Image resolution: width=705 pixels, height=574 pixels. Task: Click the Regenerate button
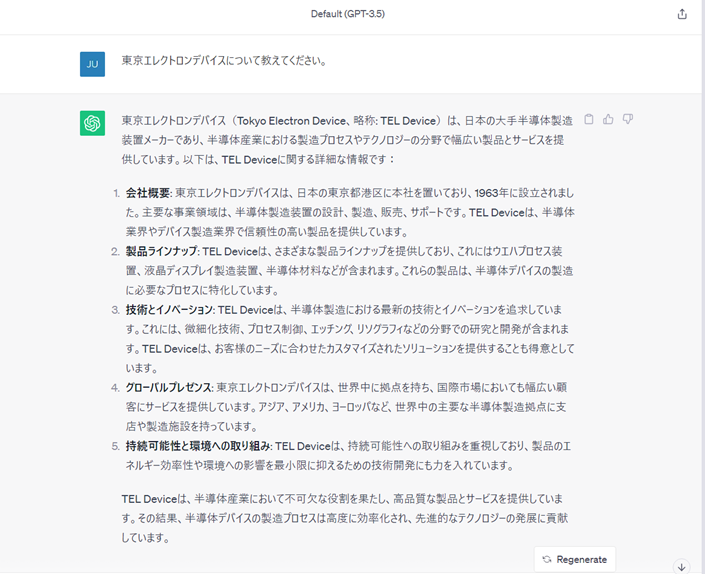tap(575, 560)
